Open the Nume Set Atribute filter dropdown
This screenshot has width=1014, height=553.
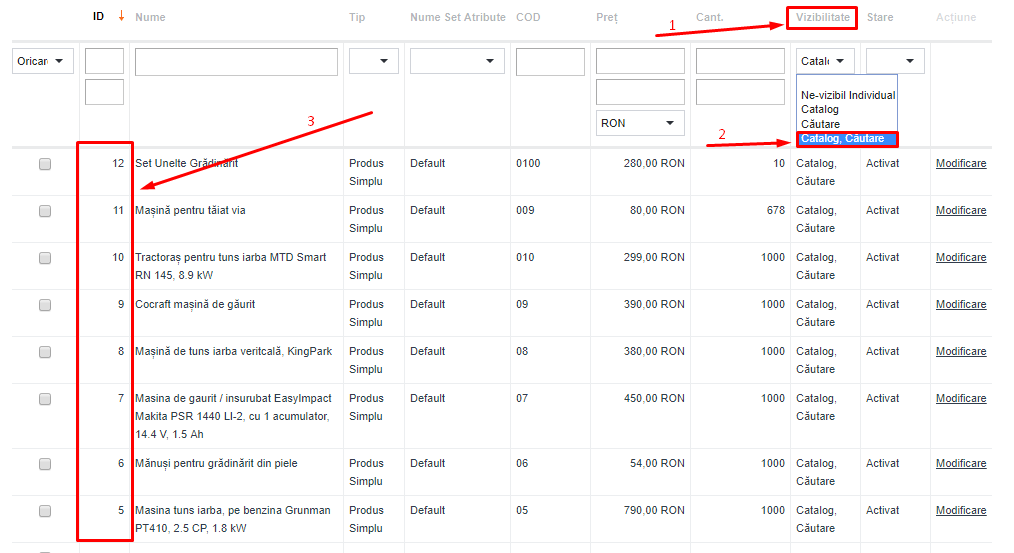point(457,61)
